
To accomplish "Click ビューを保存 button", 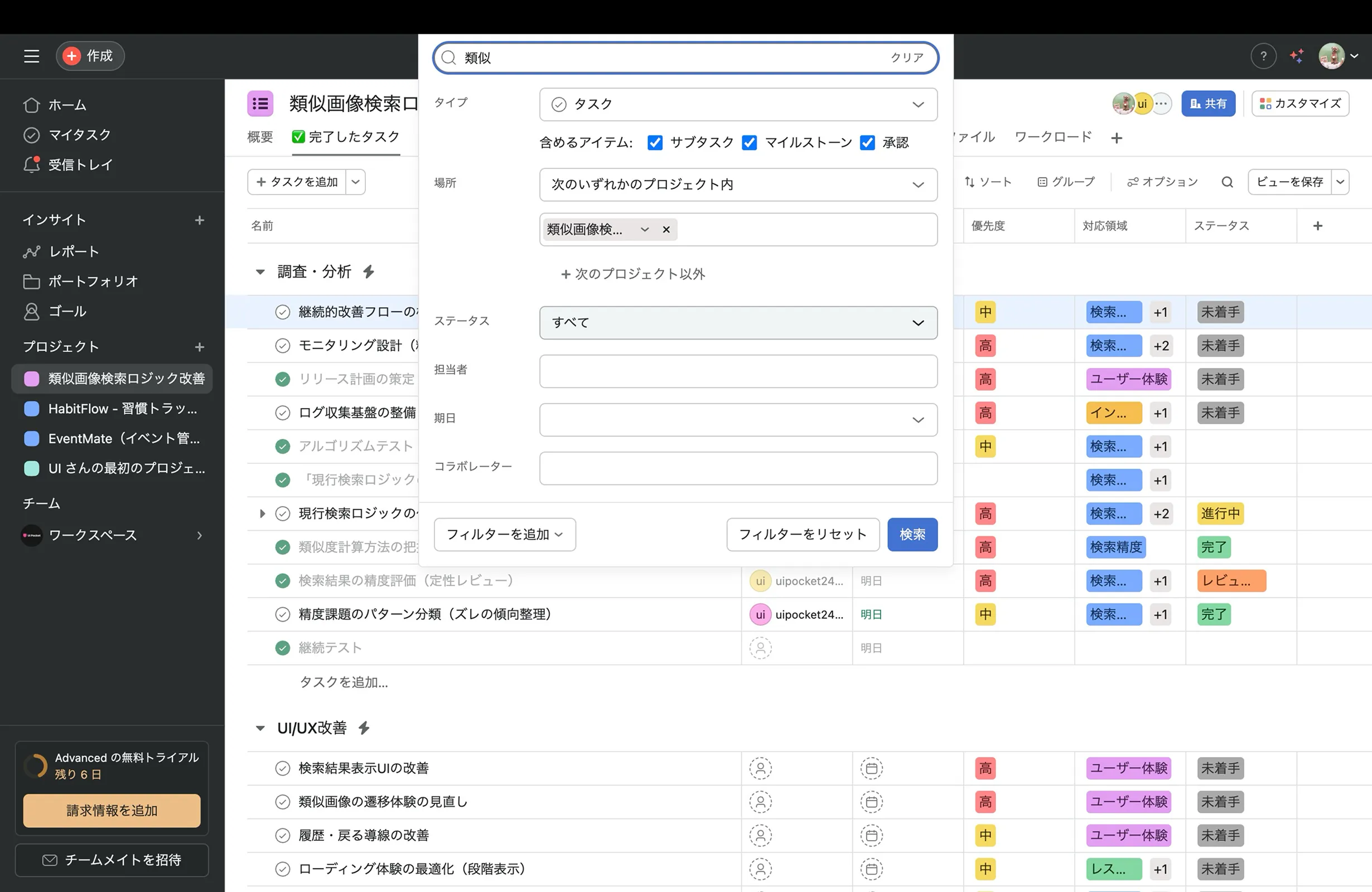I will tap(1289, 182).
